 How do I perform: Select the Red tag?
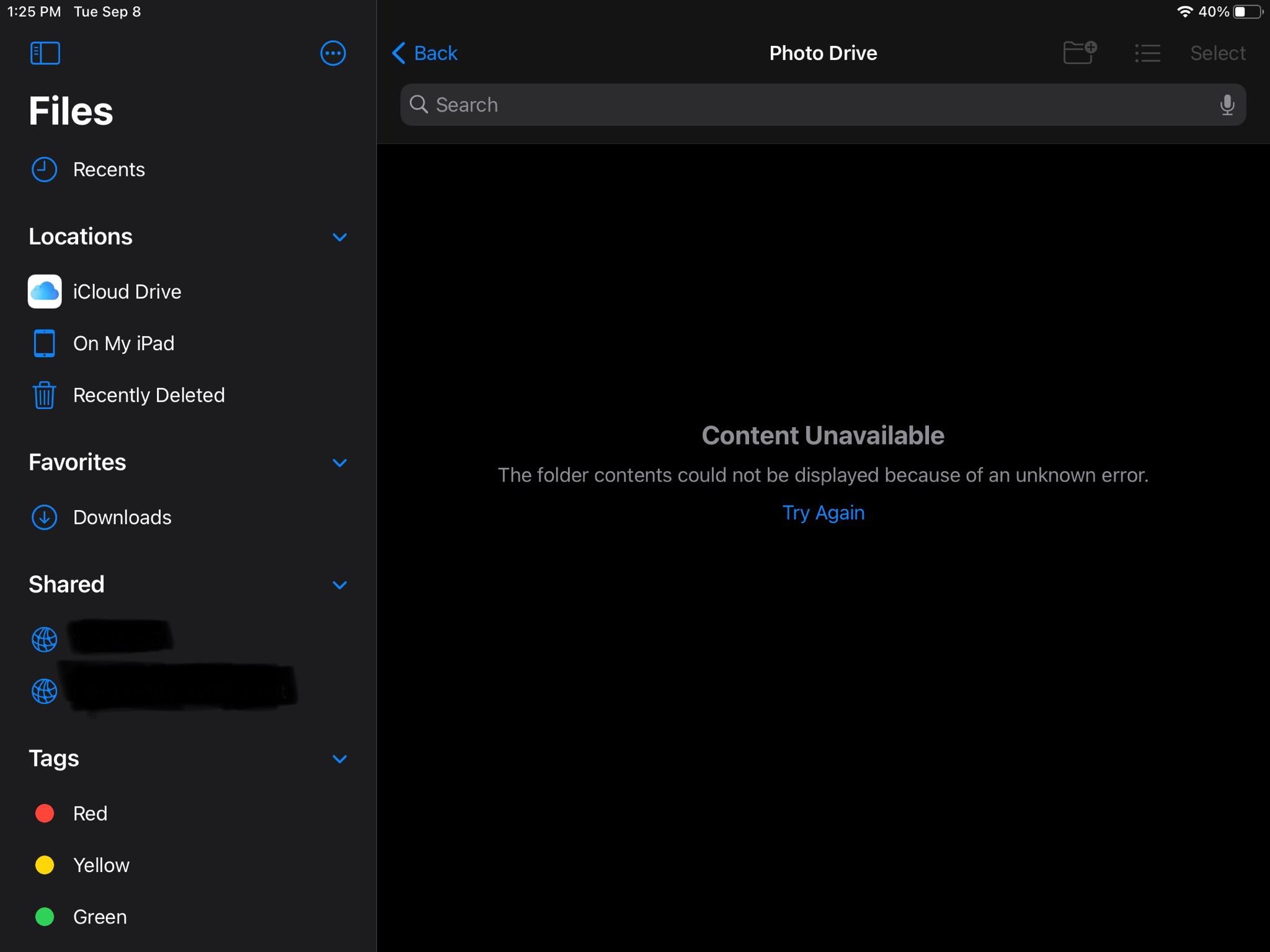coord(90,814)
